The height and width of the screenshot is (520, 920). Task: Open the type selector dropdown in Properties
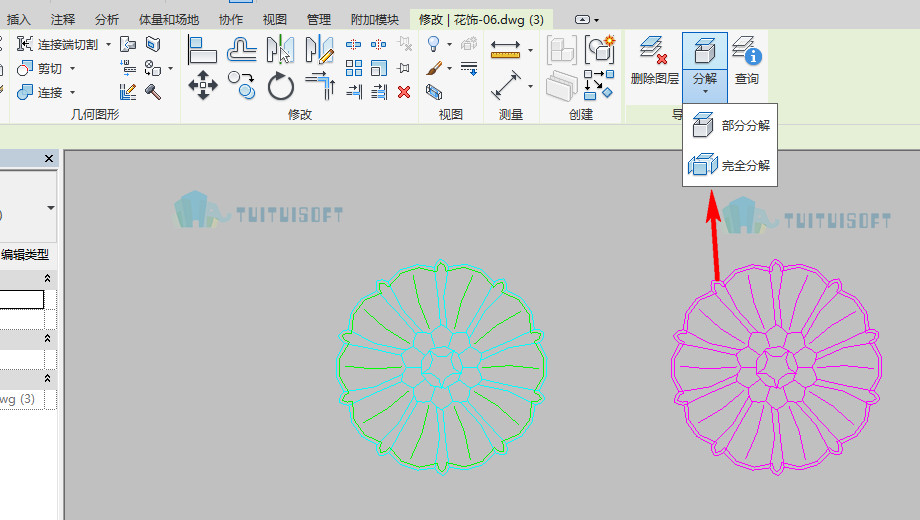point(50,208)
